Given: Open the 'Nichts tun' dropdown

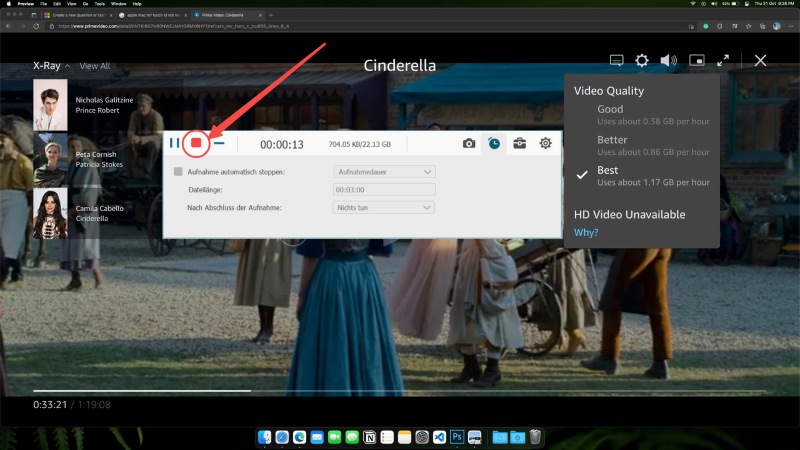Looking at the screenshot, I should 384,208.
